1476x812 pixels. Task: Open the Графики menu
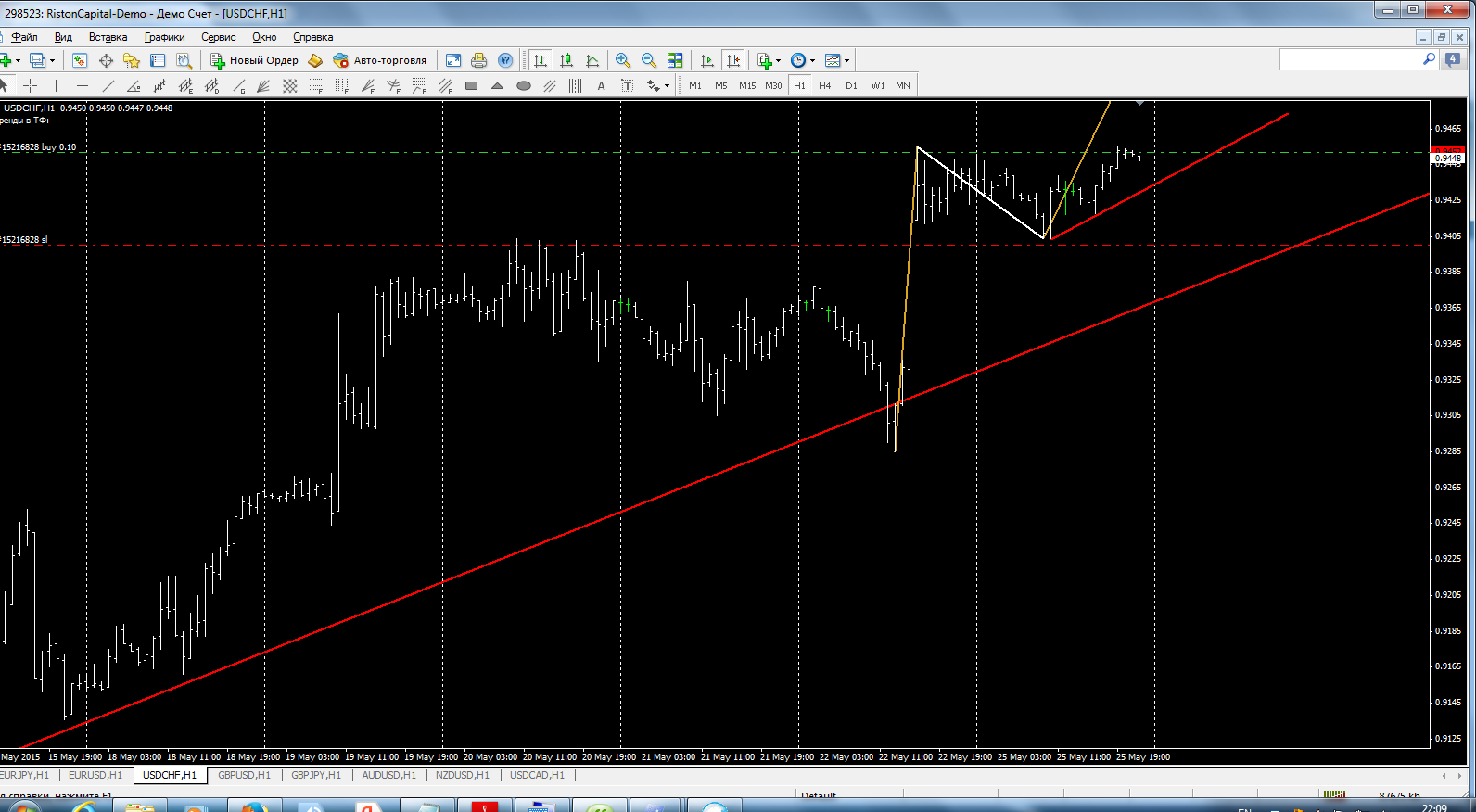click(x=164, y=37)
